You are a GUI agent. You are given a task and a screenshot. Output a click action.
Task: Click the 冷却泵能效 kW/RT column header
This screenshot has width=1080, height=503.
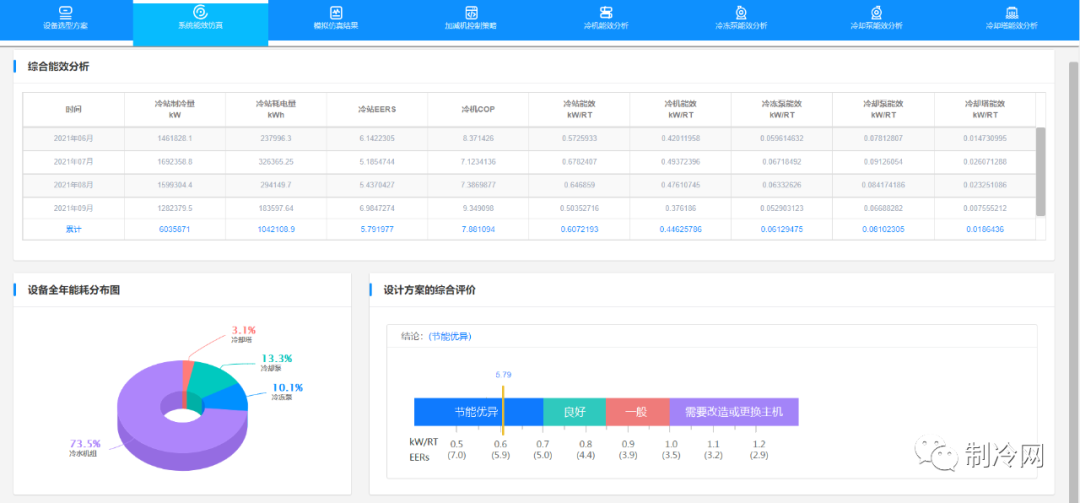(883, 109)
